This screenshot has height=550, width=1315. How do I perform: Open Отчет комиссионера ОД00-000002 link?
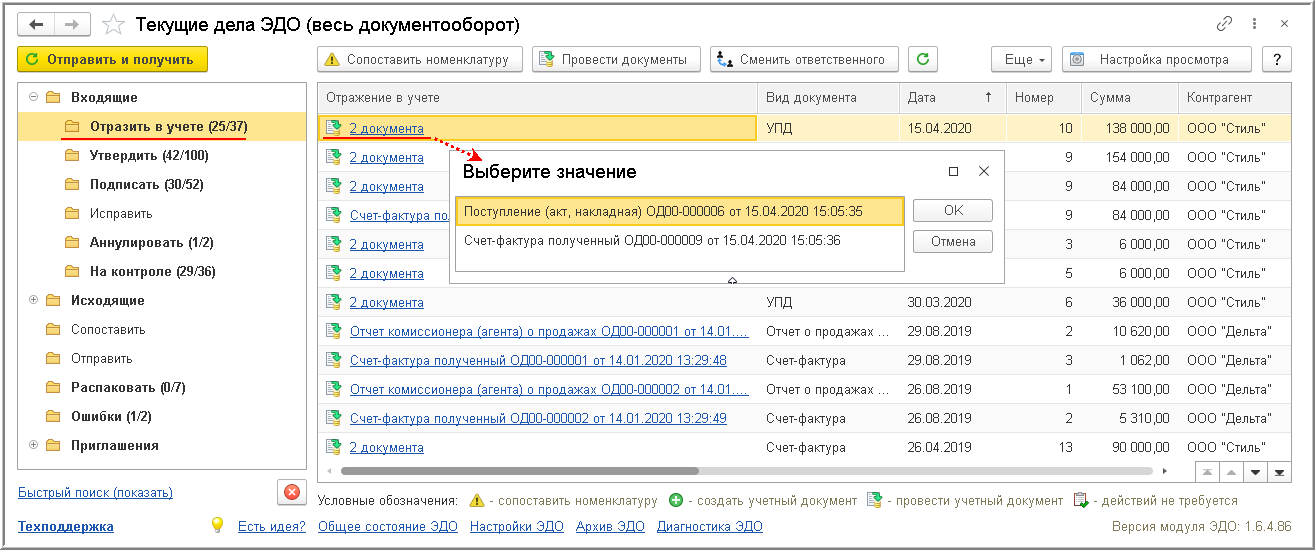(x=549, y=389)
